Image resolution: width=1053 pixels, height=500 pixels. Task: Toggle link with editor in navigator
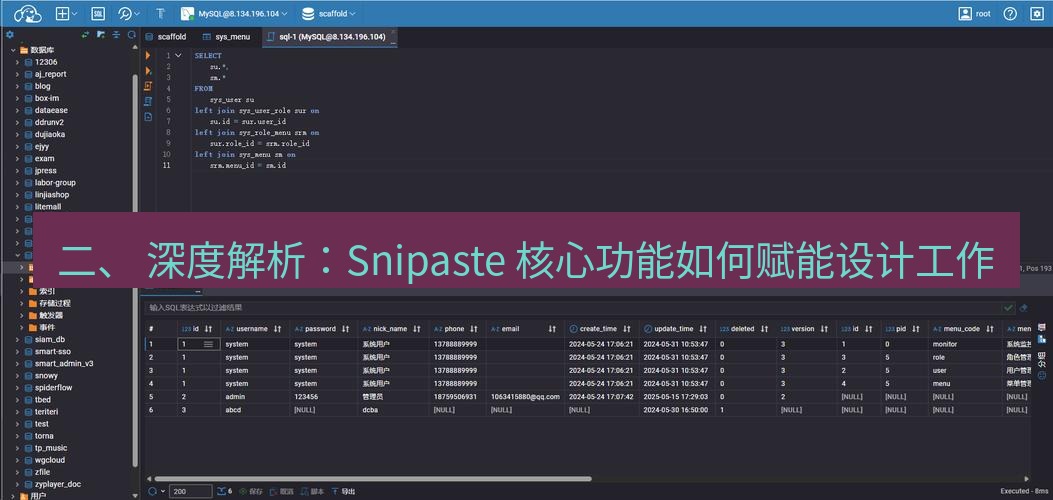click(85, 35)
